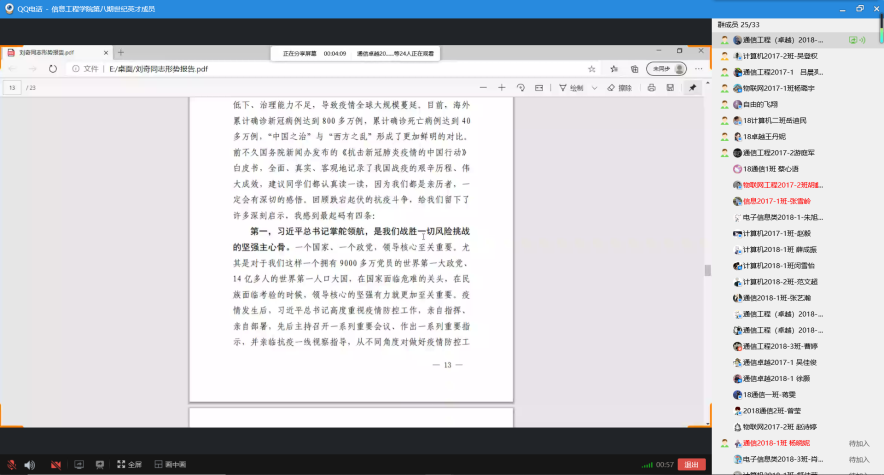
Task: Open a new browser tab
Action: click(121, 52)
